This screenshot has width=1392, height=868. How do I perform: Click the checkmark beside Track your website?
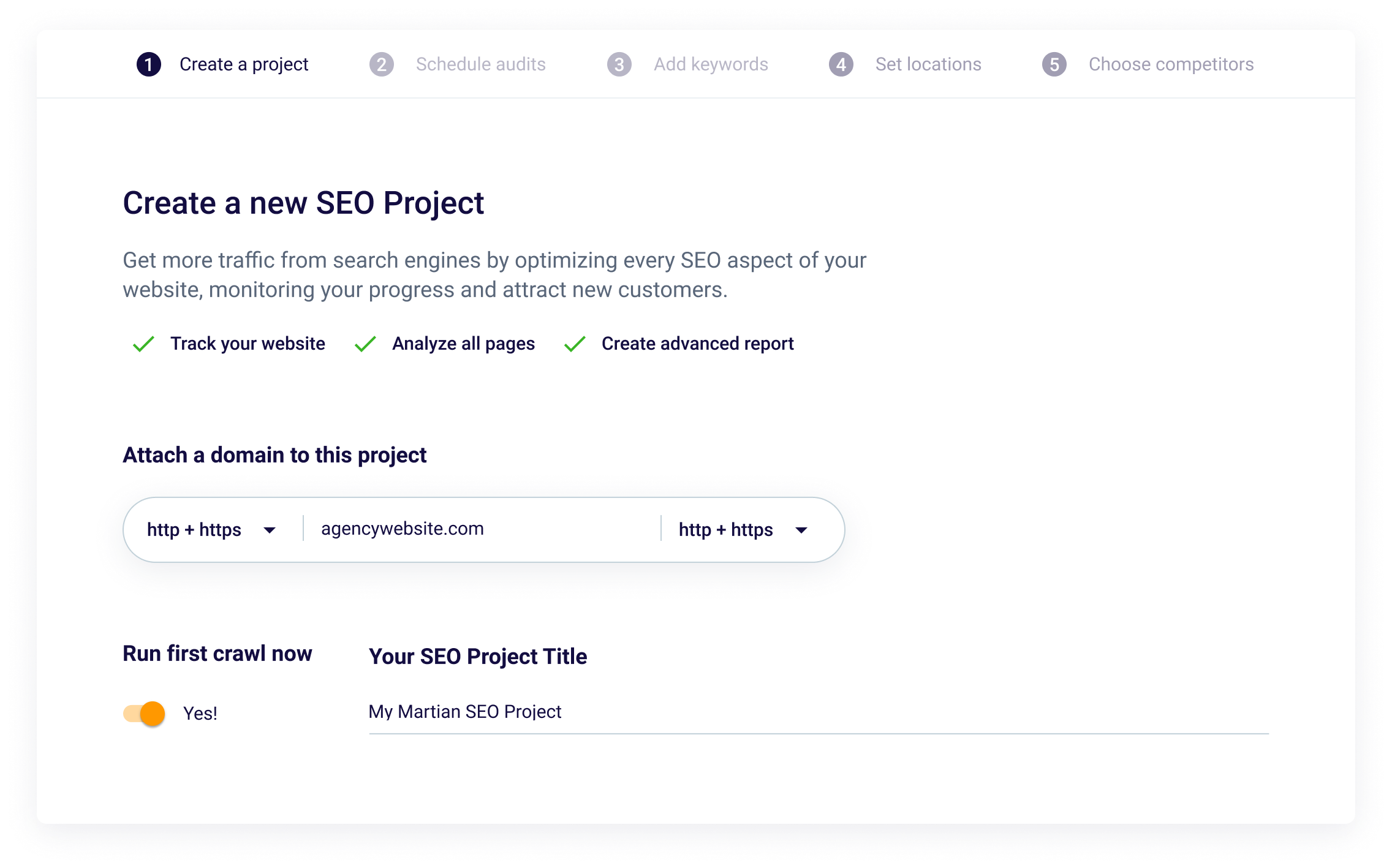point(144,344)
